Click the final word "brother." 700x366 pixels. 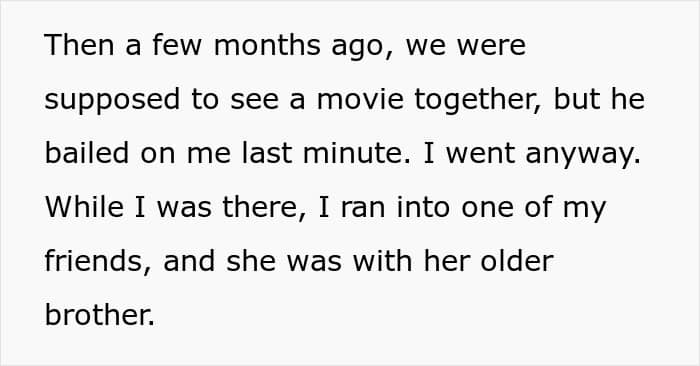100,315
